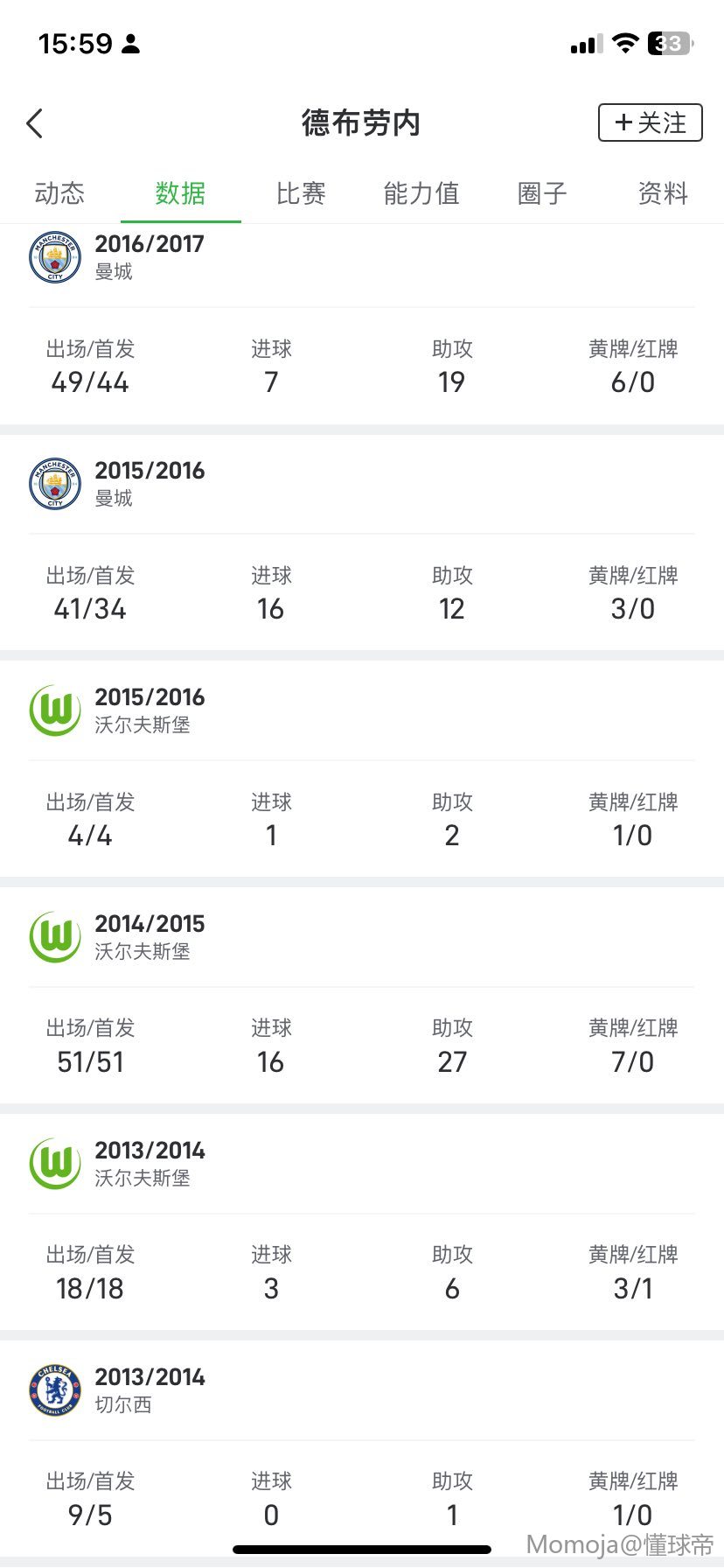Tap the 2014/2015 沃尔夫斯堡 season header

point(150,936)
